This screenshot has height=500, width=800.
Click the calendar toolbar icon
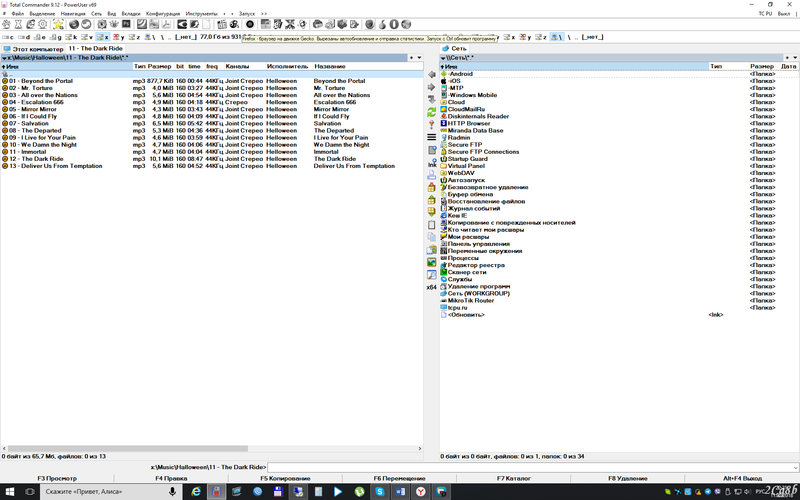click(x=222, y=24)
